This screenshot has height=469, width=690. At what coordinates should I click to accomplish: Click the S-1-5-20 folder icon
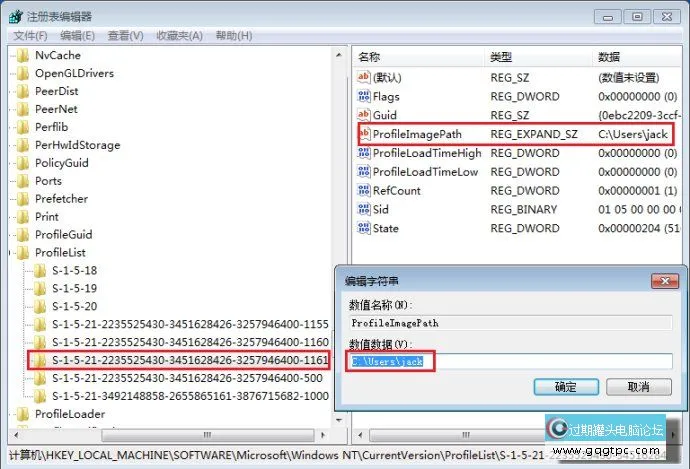40,307
